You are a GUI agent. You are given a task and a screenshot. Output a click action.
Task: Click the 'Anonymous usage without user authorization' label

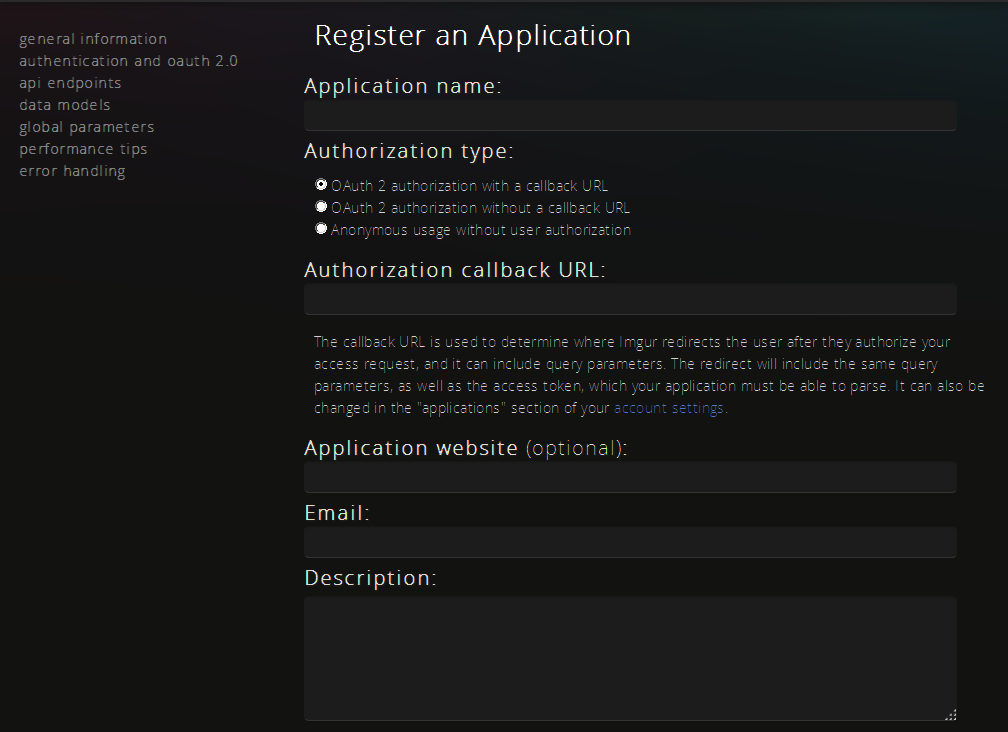(x=482, y=229)
